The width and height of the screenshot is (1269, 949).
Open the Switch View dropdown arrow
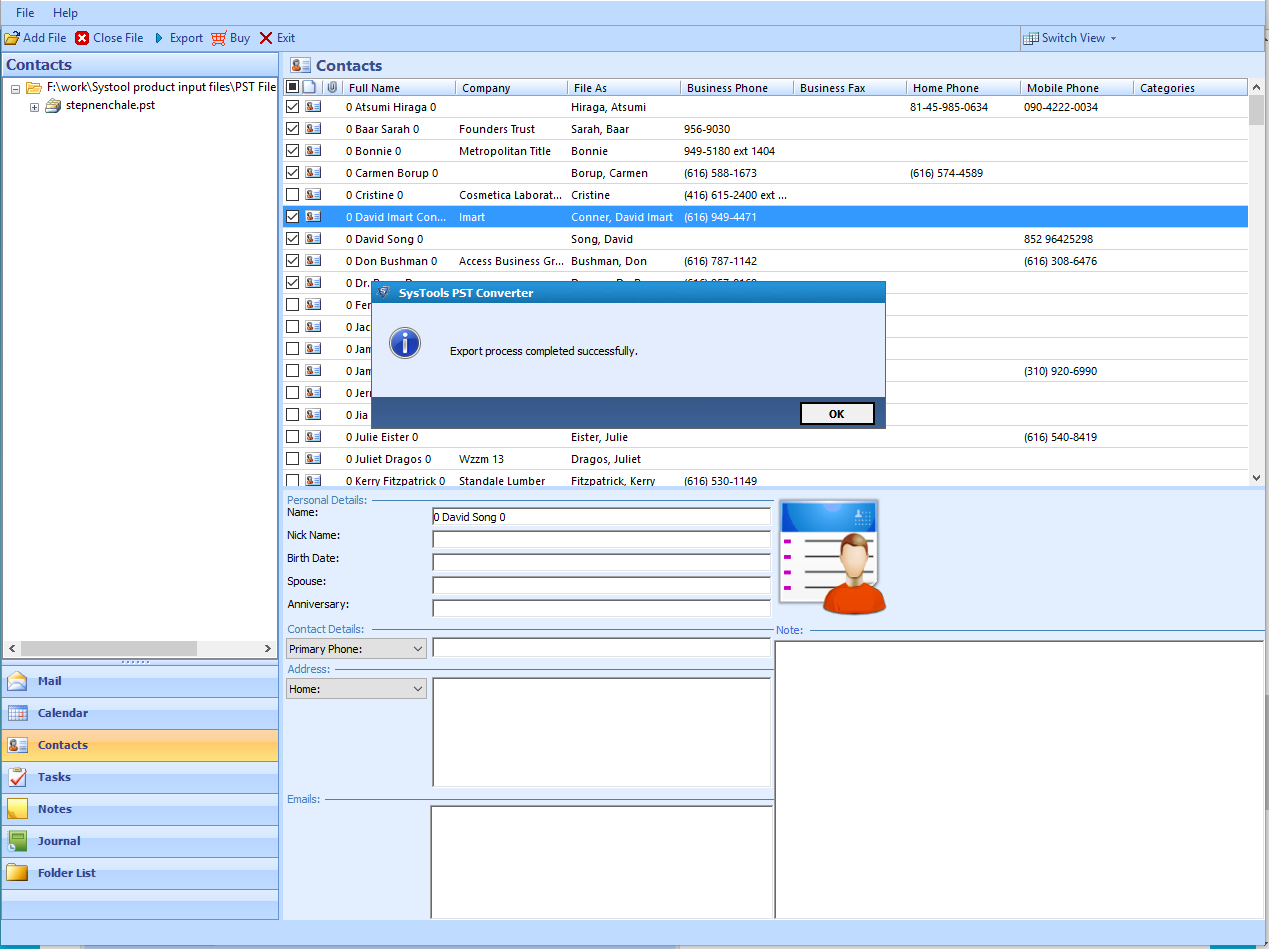(x=1113, y=39)
